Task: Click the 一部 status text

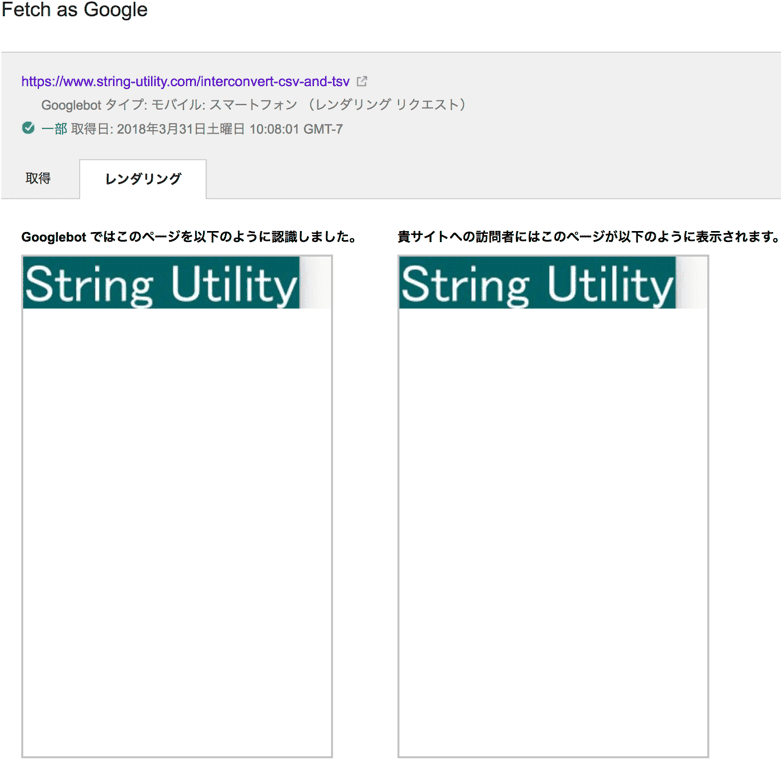Action: click(54, 129)
